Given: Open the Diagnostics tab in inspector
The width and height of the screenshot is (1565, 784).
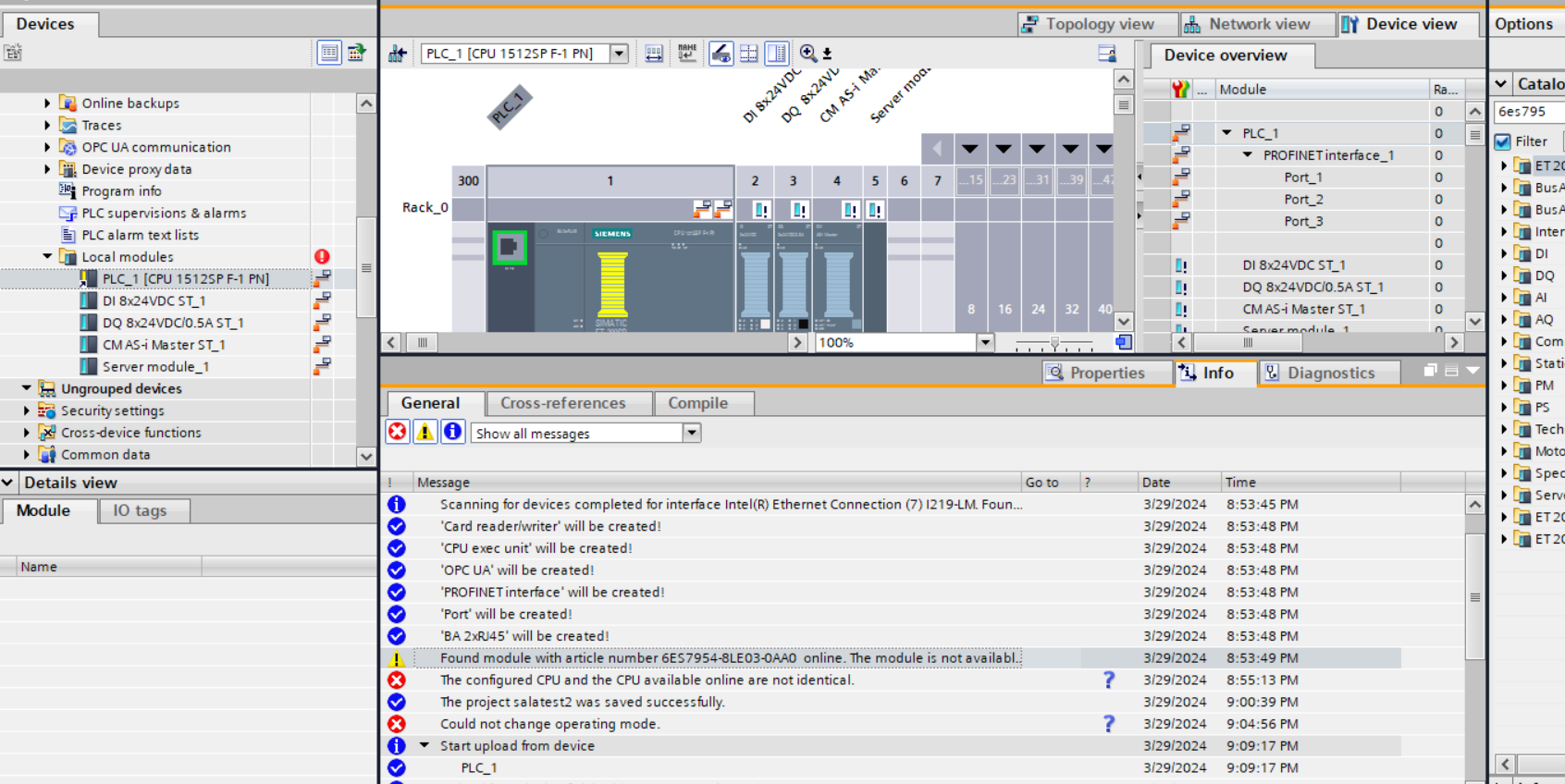Looking at the screenshot, I should (x=1329, y=373).
